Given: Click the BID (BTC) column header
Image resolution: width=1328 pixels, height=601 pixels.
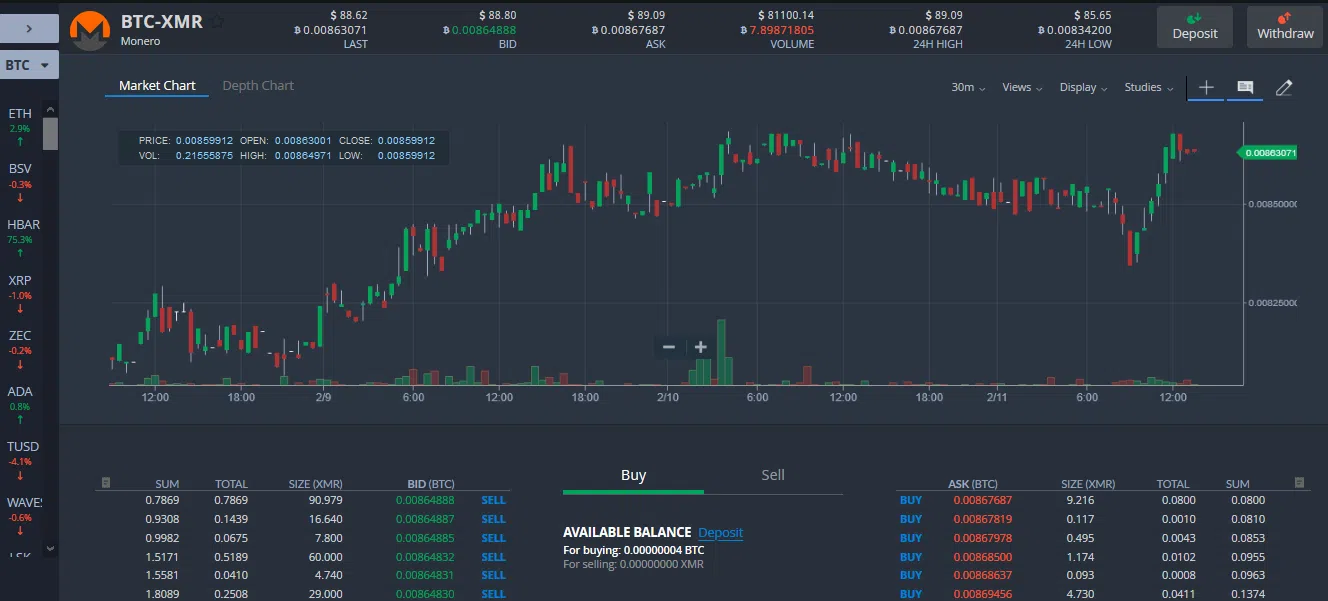Looking at the screenshot, I should coord(431,484).
